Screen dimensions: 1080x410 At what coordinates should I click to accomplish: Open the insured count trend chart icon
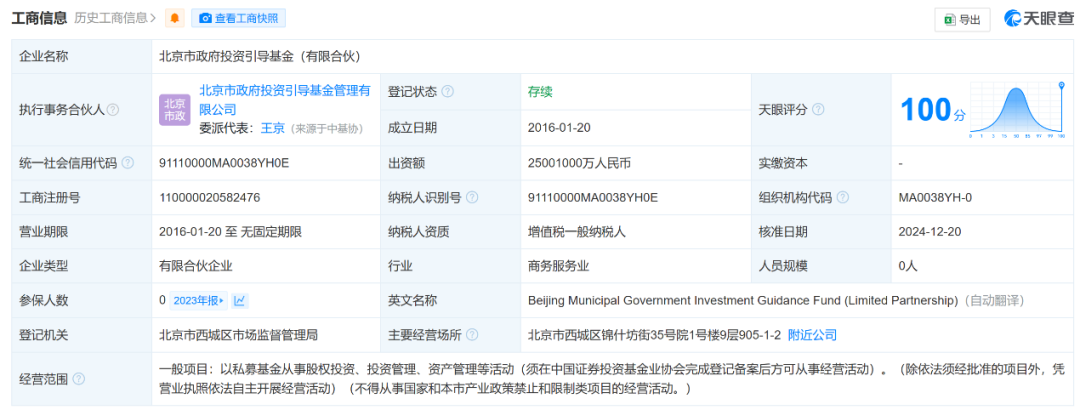(x=240, y=300)
